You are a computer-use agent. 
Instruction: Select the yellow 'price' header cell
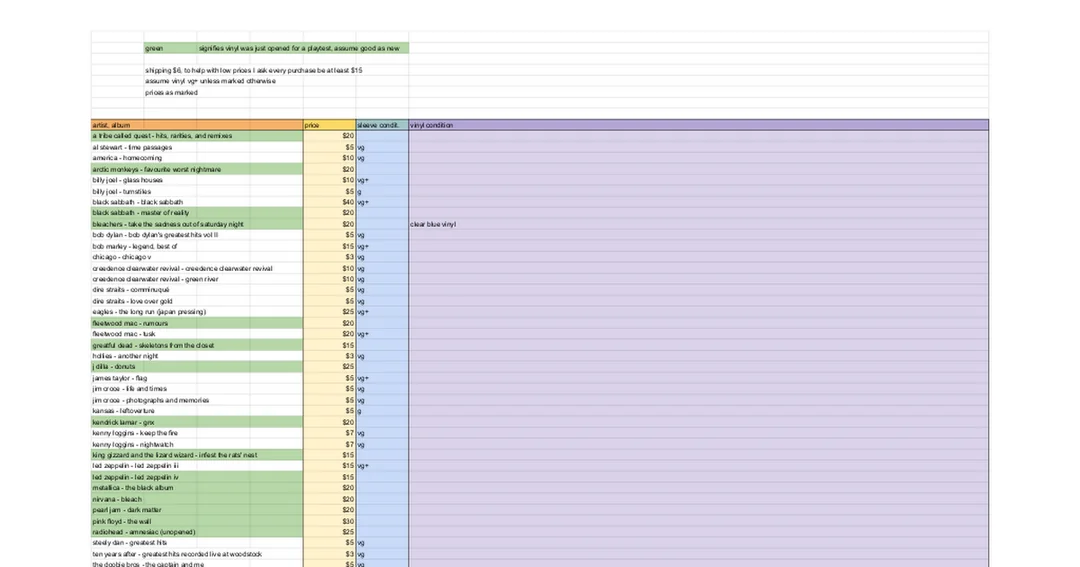tap(329, 125)
